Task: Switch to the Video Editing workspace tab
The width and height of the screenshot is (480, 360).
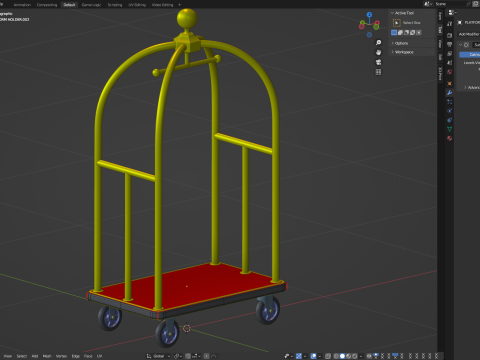Action: click(162, 5)
